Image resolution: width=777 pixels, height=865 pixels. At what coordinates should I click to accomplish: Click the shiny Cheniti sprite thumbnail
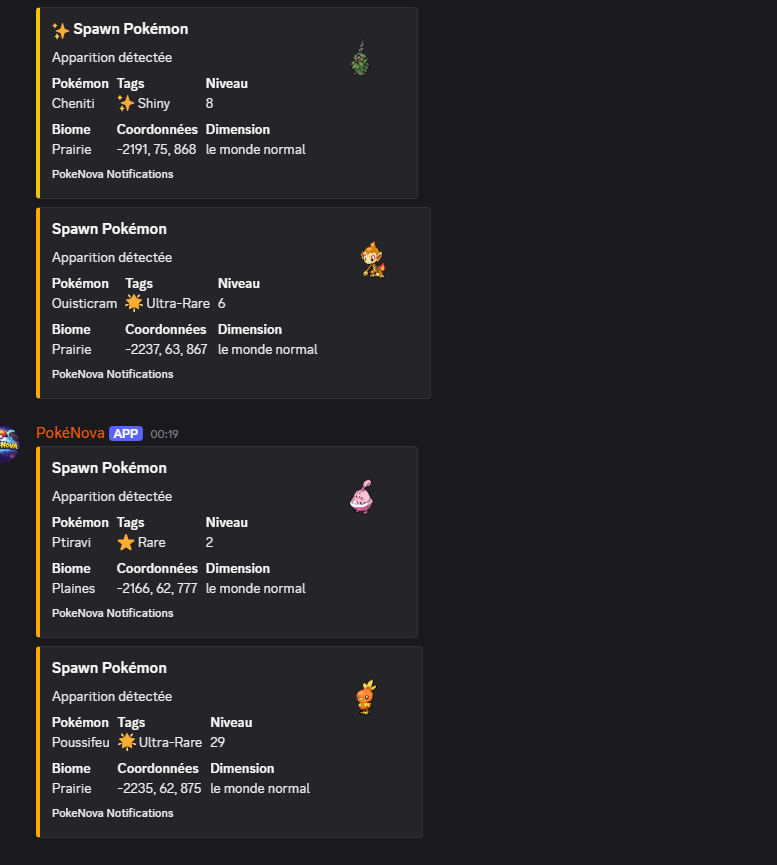(x=360, y=58)
